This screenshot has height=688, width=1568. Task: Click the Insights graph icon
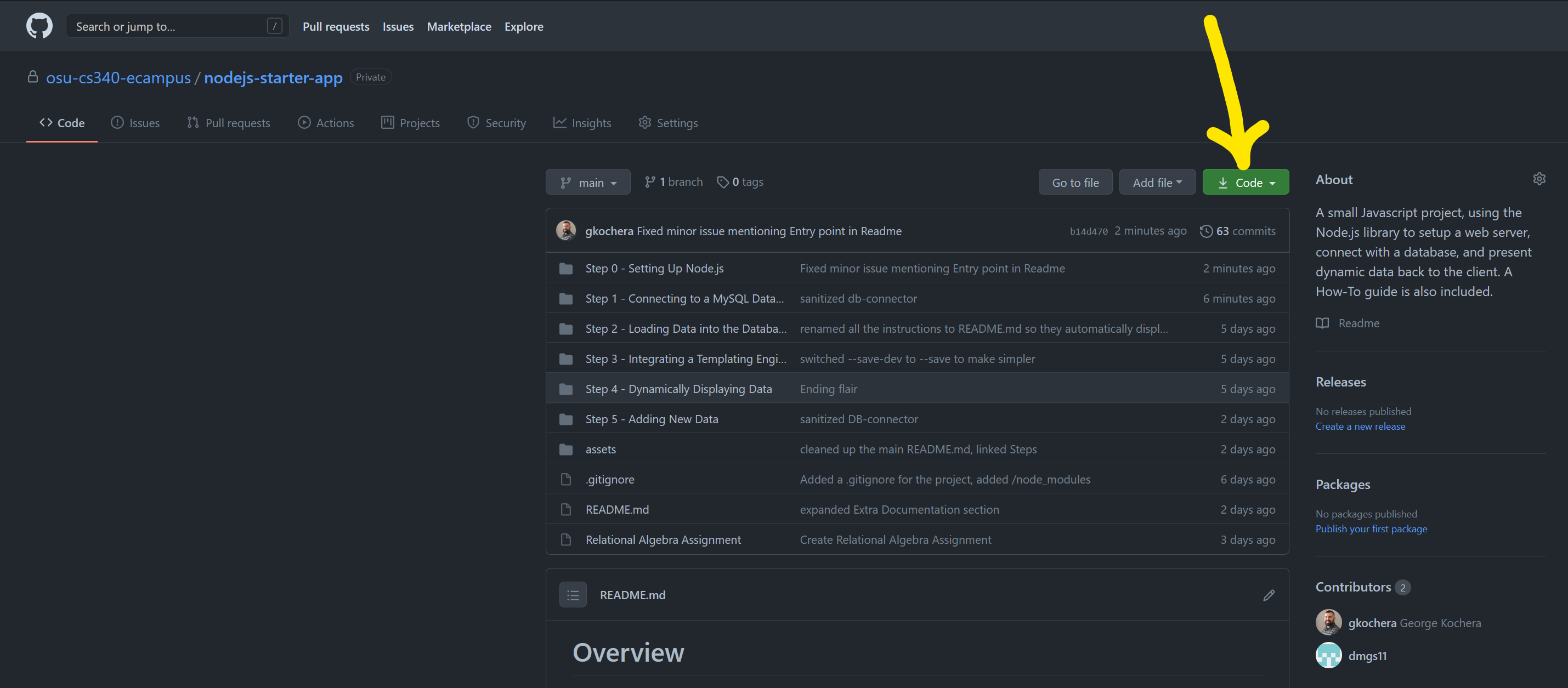559,123
